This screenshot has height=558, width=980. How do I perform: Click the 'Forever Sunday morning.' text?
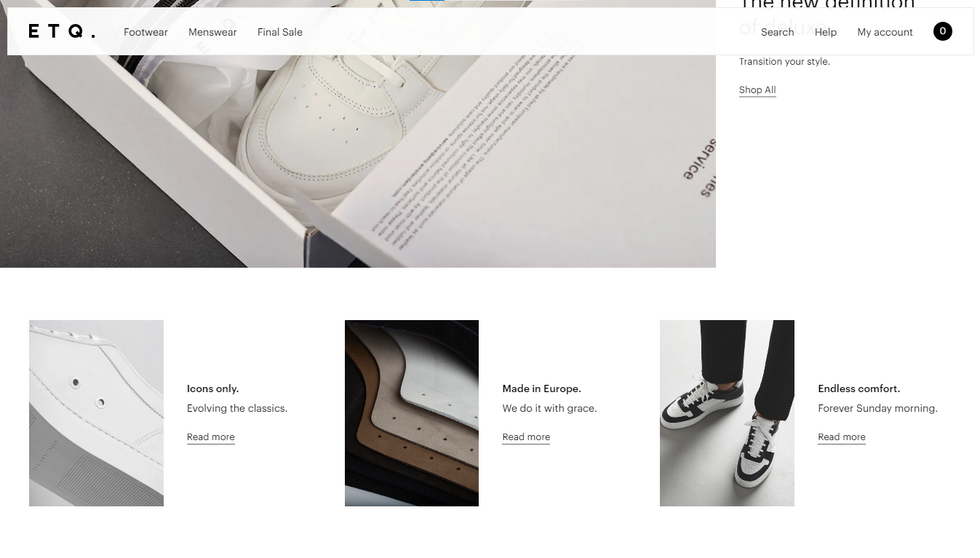pos(878,409)
